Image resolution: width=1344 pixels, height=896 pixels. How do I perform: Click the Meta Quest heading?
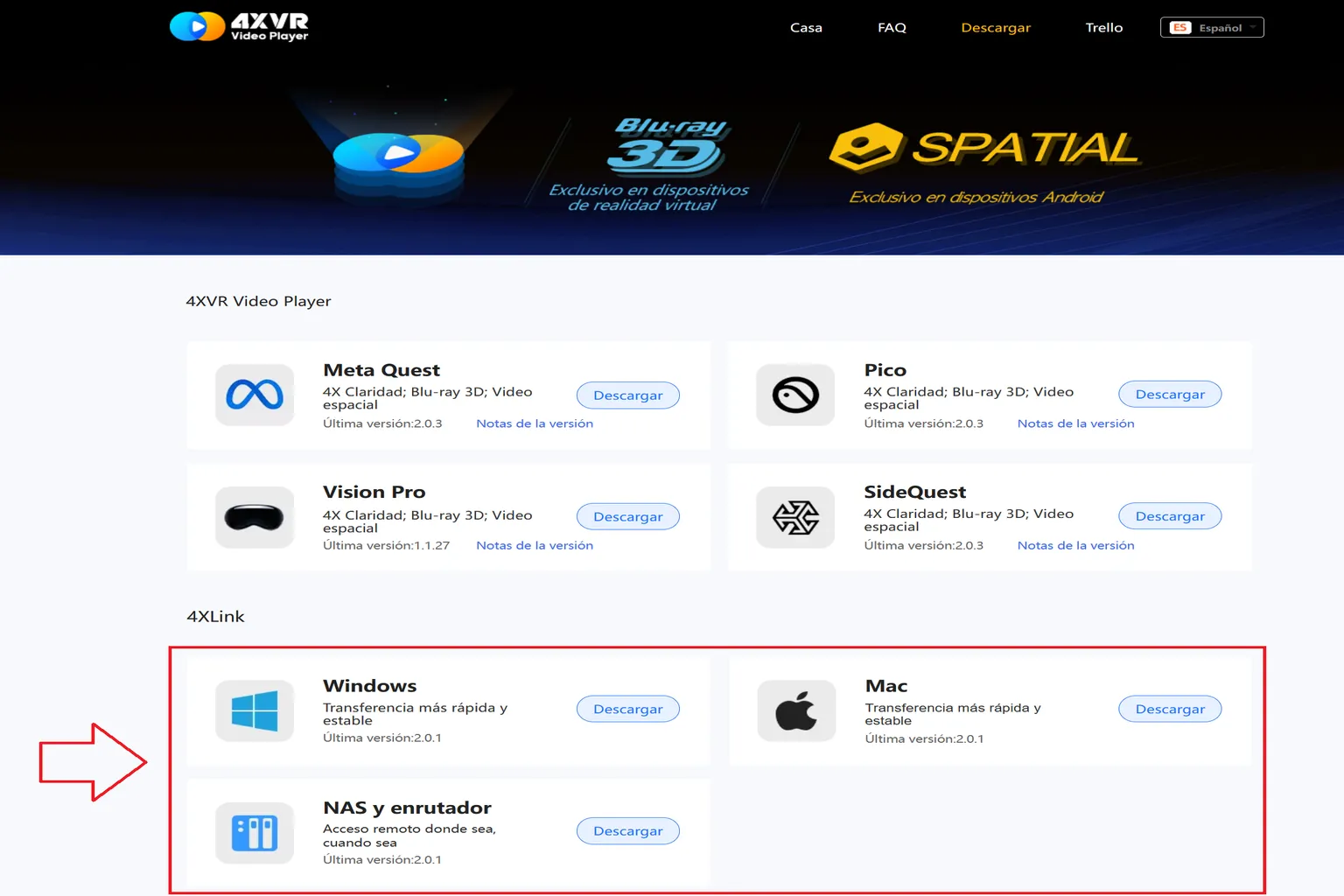click(x=381, y=370)
